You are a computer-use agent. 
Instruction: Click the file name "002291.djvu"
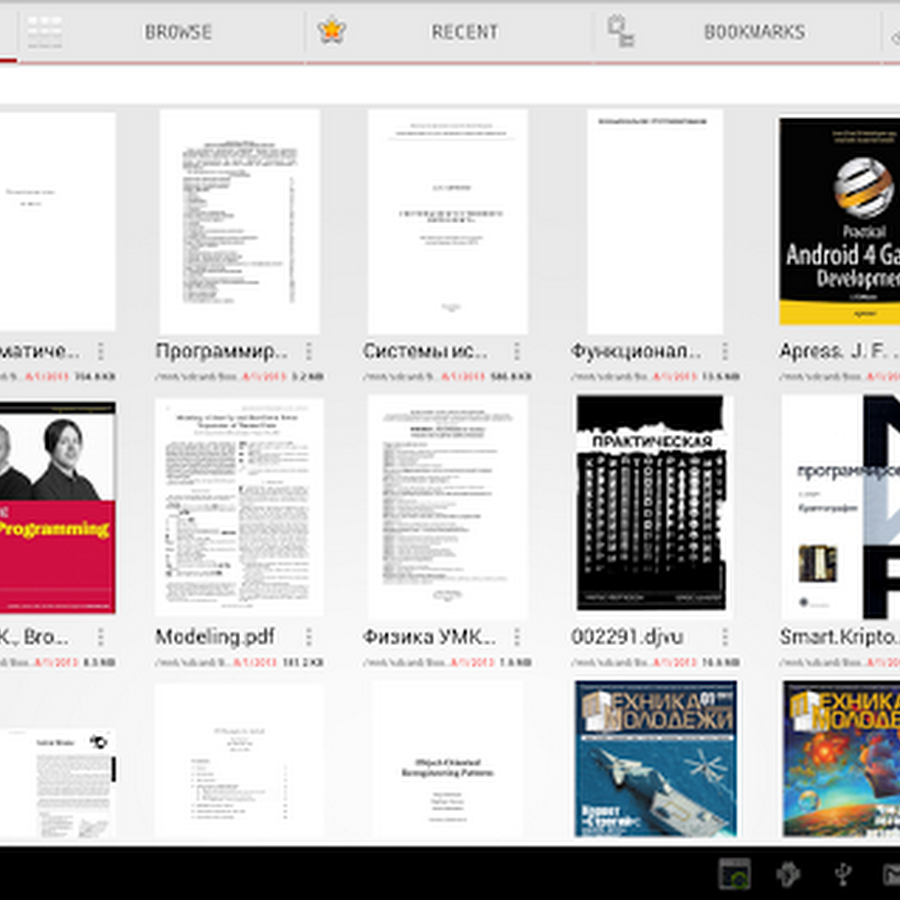(627, 637)
